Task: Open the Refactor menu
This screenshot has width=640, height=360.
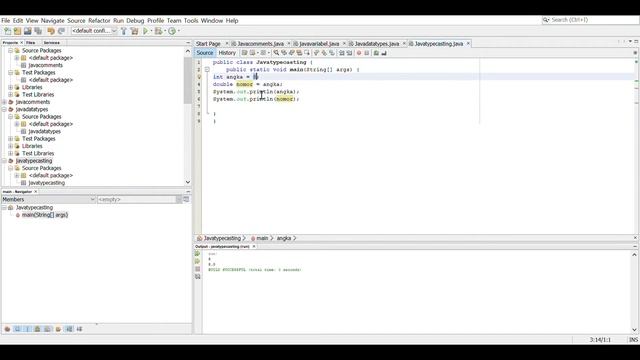Action: click(x=99, y=20)
